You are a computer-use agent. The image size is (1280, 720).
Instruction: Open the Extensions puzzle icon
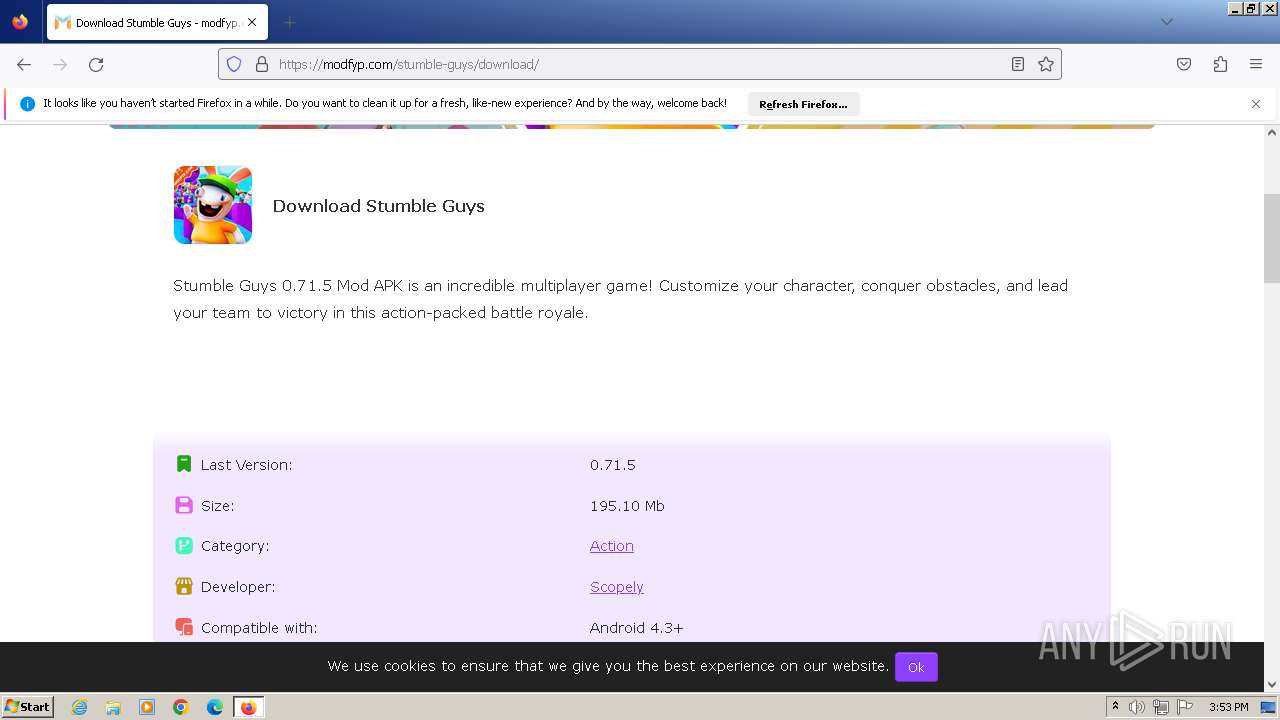(1220, 64)
